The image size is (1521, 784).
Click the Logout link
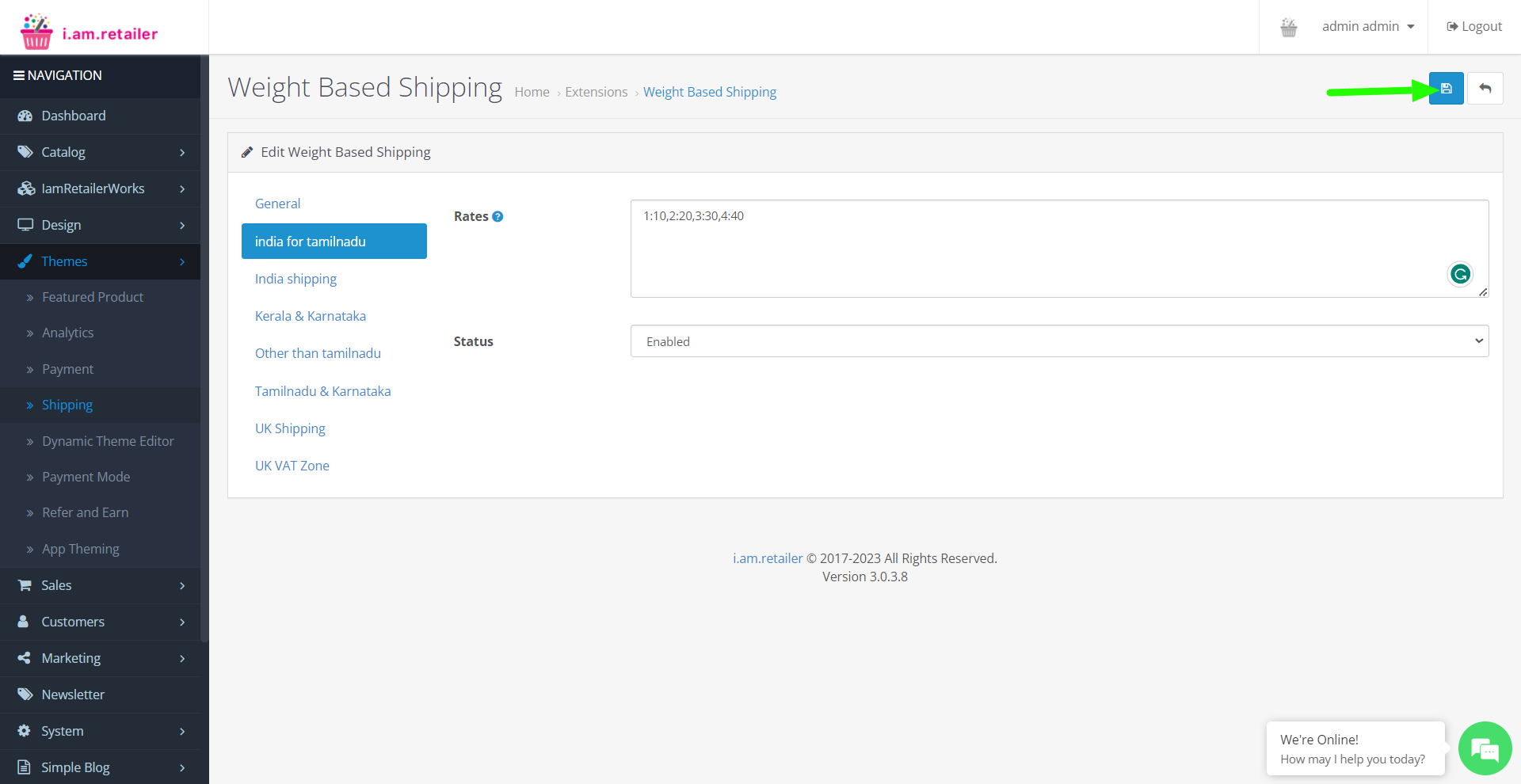coord(1474,27)
